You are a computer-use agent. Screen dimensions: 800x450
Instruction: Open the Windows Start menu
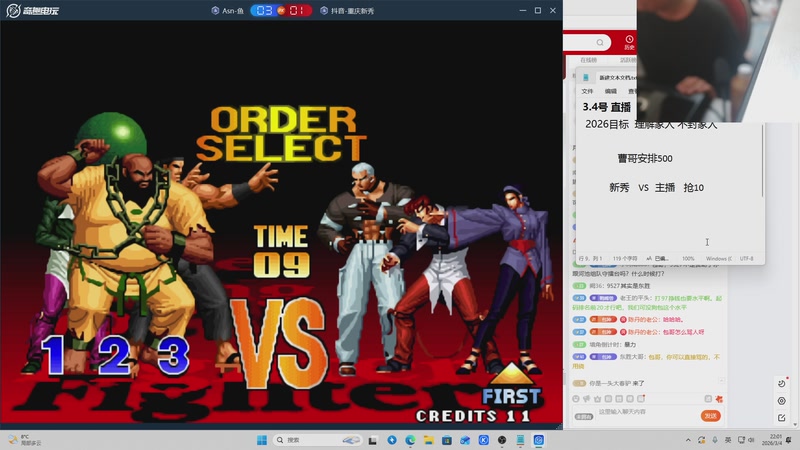click(x=262, y=440)
